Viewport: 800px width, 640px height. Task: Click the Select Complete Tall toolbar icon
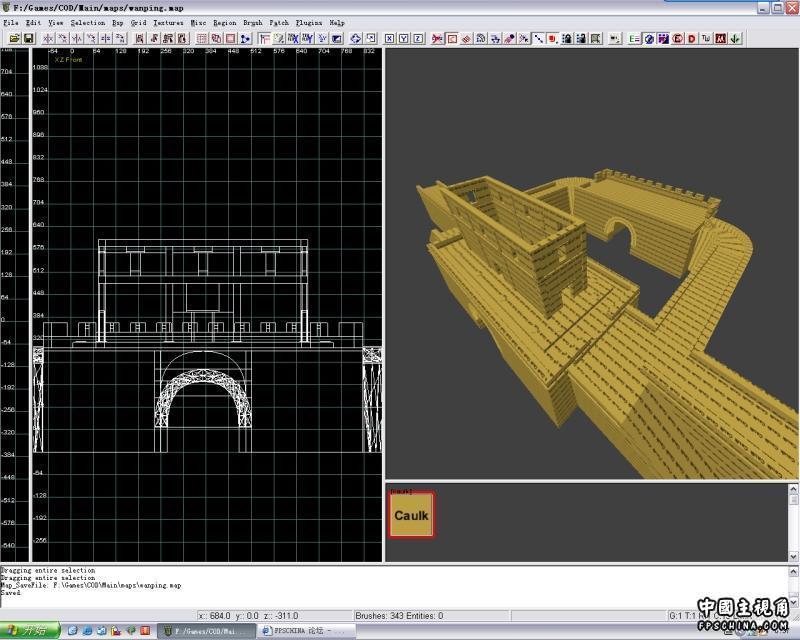point(139,38)
